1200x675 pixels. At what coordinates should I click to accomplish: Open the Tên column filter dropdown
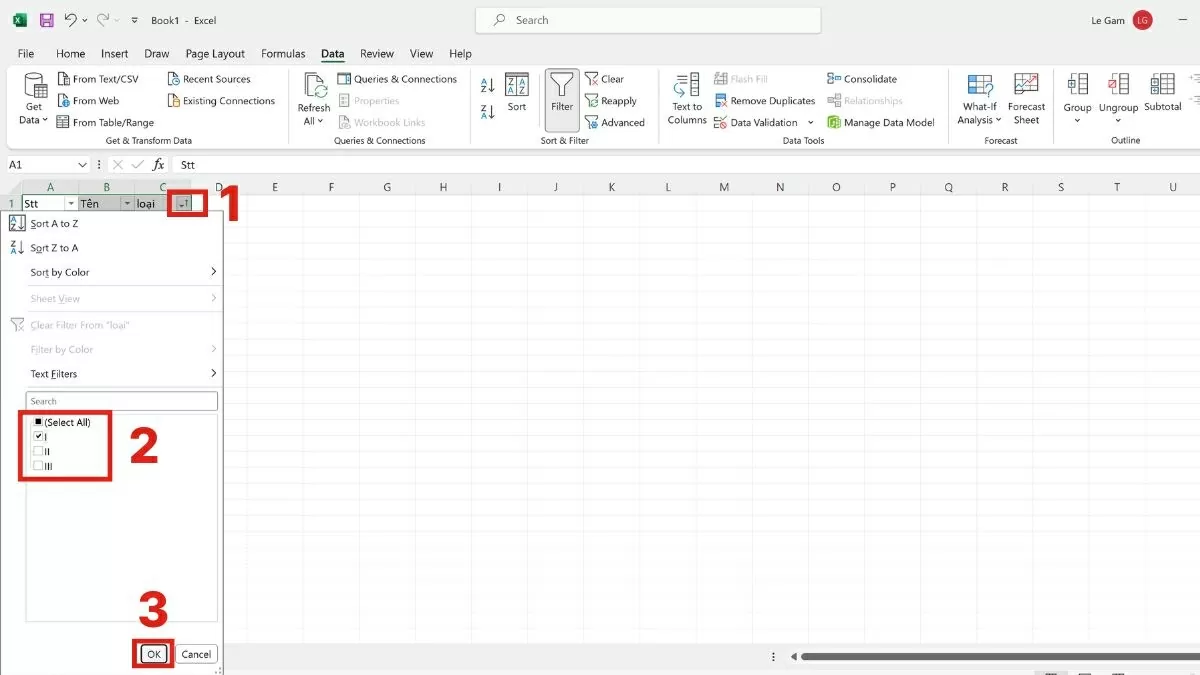tap(126, 204)
